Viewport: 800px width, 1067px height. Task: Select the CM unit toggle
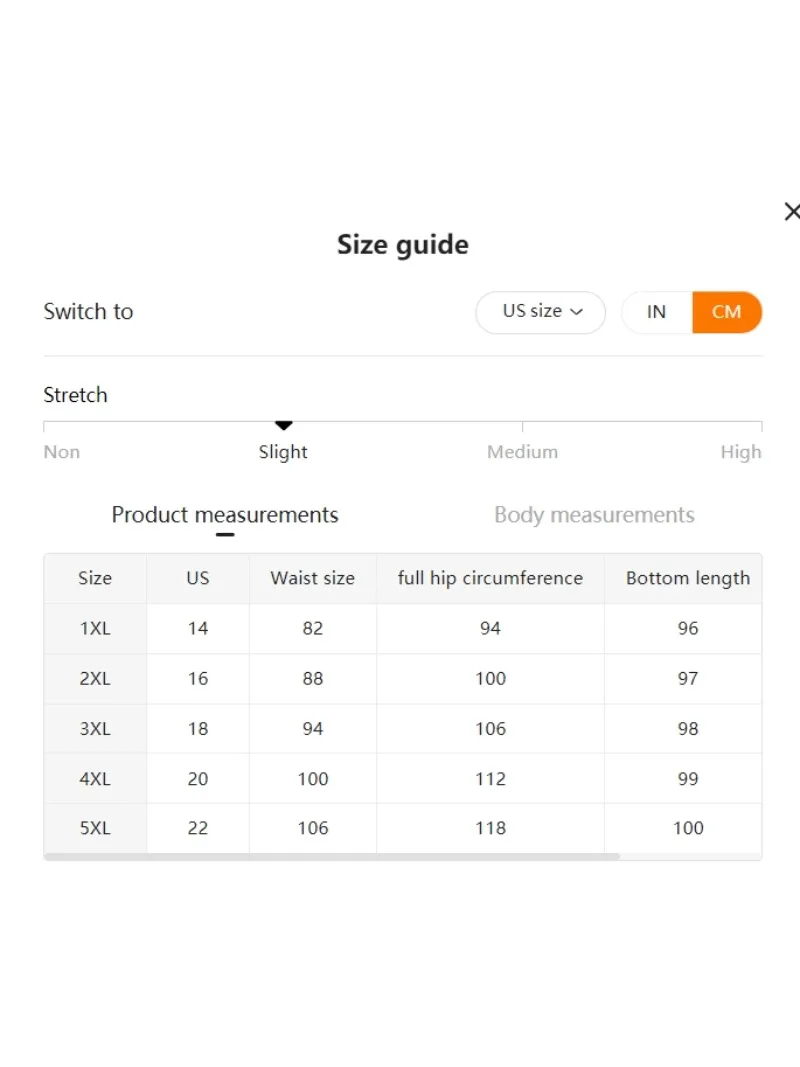pyautogui.click(x=727, y=312)
